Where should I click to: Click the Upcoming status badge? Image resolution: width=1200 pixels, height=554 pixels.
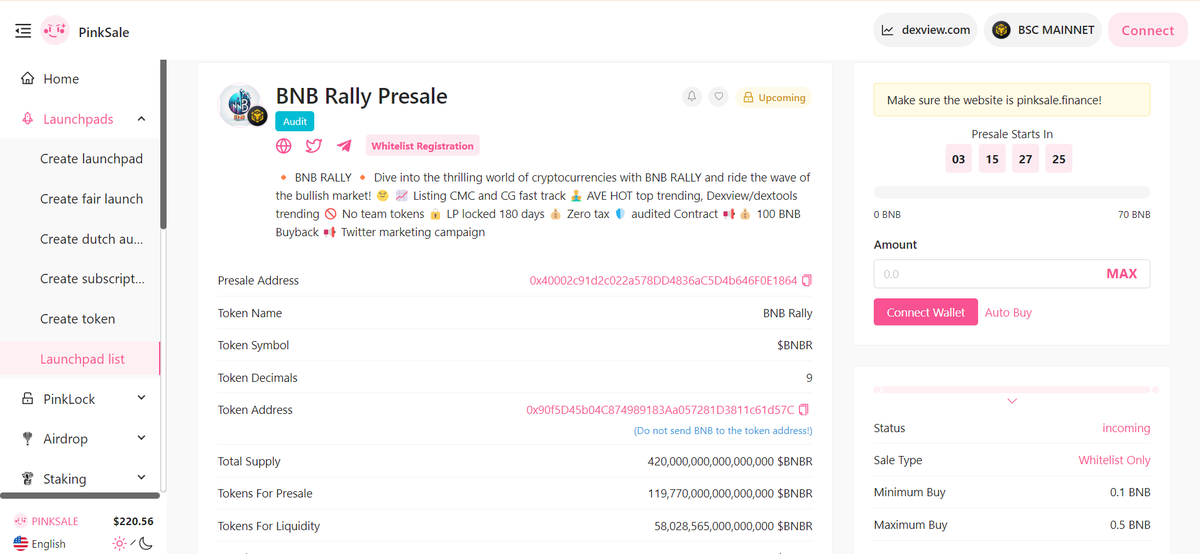pyautogui.click(x=774, y=98)
